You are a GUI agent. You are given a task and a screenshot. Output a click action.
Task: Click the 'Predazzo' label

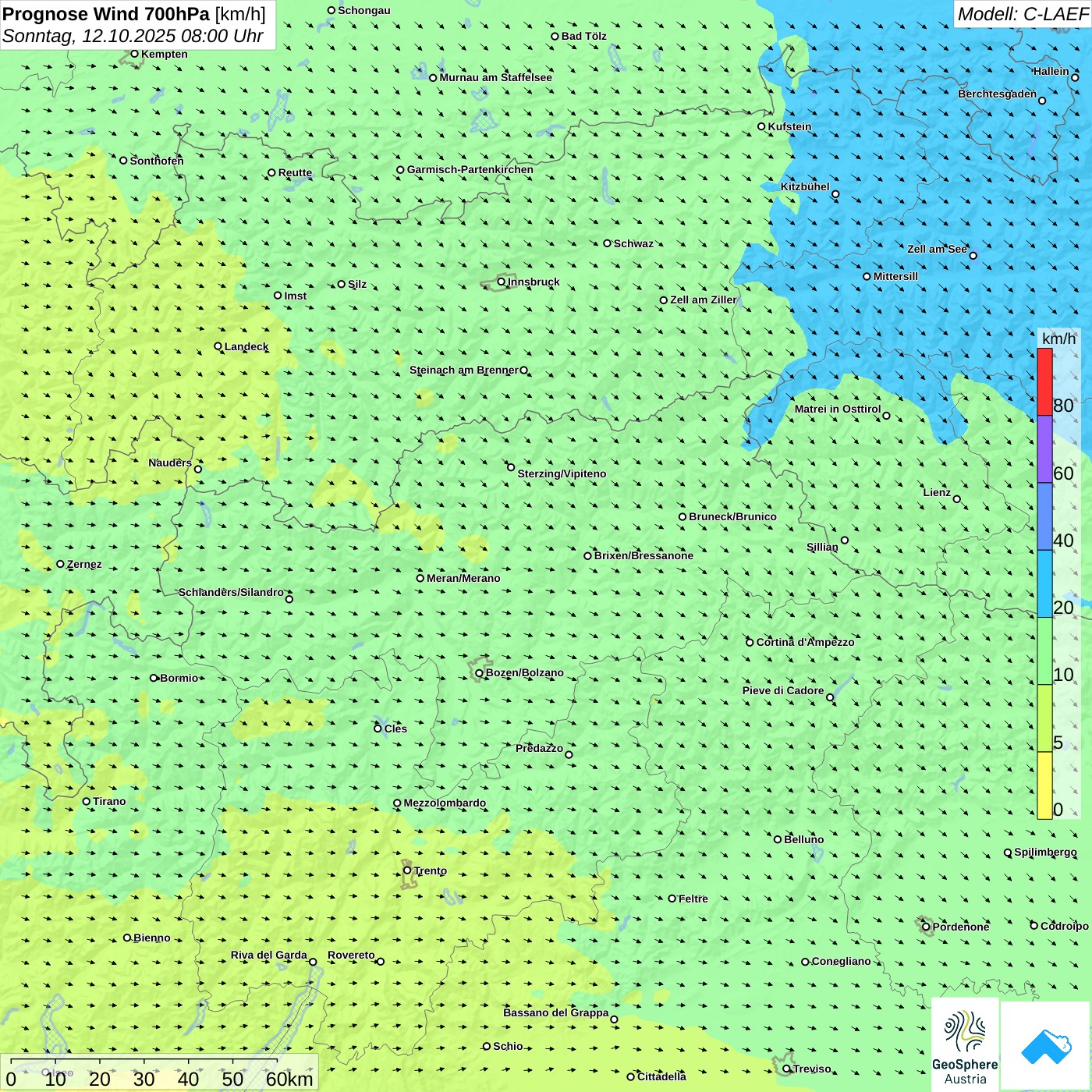[539, 748]
